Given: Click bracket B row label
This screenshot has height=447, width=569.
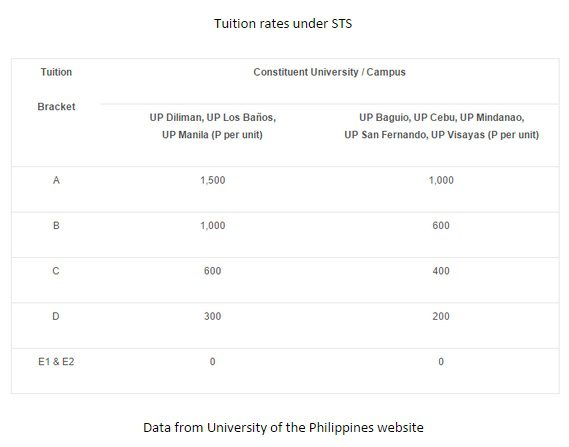Looking at the screenshot, I should (56, 226).
